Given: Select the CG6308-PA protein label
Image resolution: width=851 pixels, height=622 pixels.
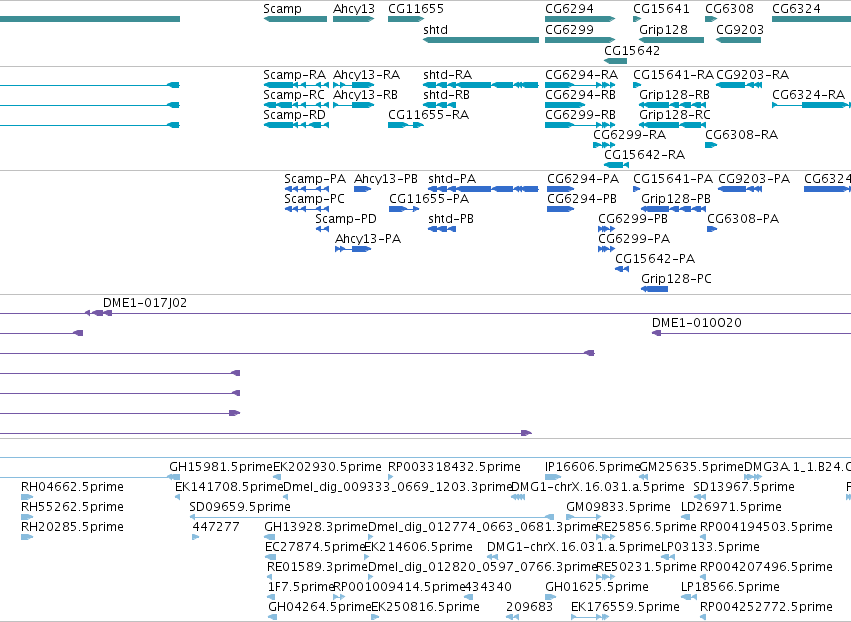Looking at the screenshot, I should tap(743, 219).
